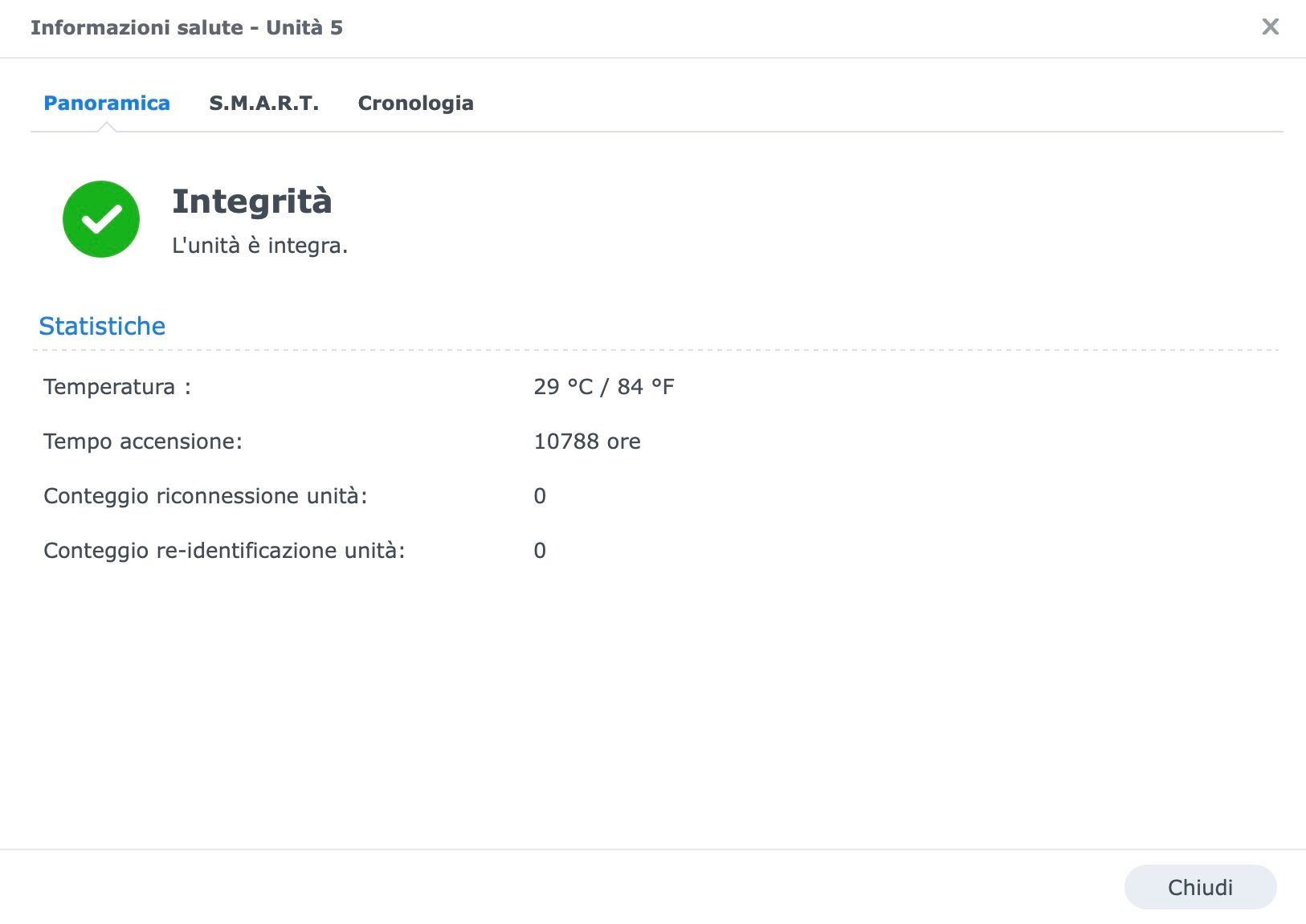Click the green checkmark health icon
The width and height of the screenshot is (1306, 924).
coord(101,219)
